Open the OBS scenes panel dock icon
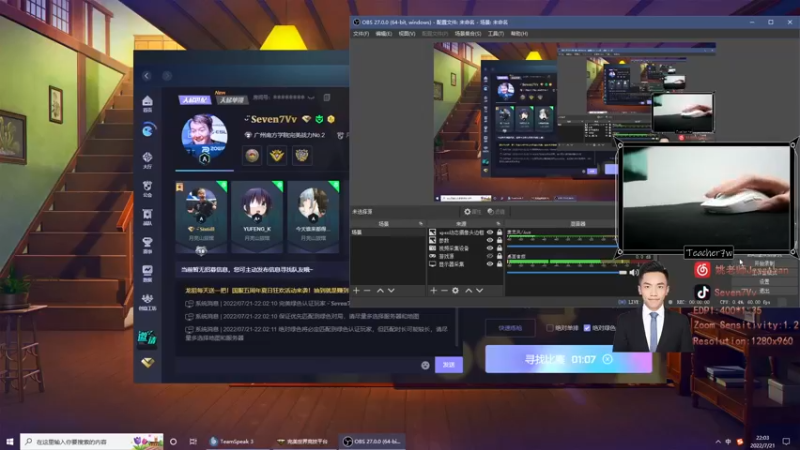The image size is (800, 450). click(x=421, y=224)
